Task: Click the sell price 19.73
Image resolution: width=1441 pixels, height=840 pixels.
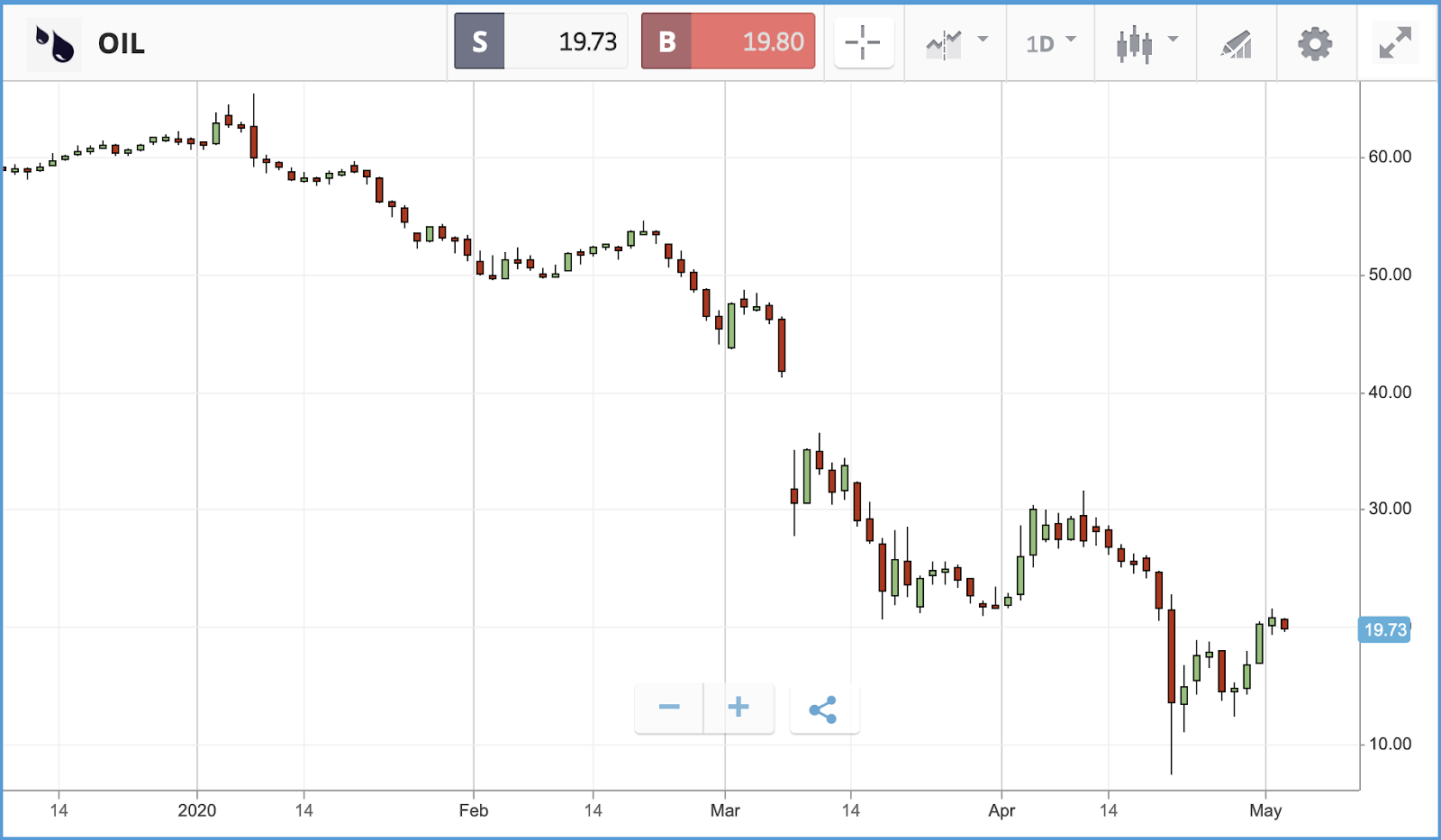Action: coord(587,41)
